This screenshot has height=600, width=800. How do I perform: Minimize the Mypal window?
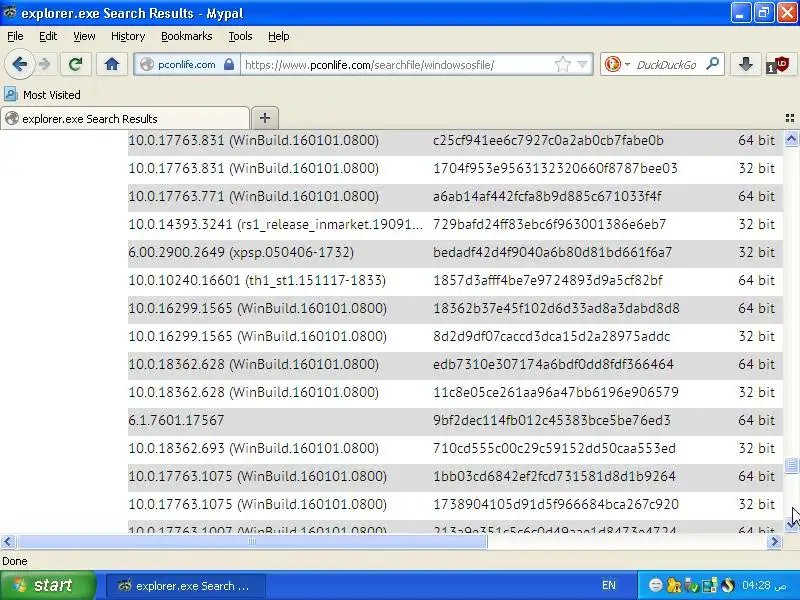[740, 13]
